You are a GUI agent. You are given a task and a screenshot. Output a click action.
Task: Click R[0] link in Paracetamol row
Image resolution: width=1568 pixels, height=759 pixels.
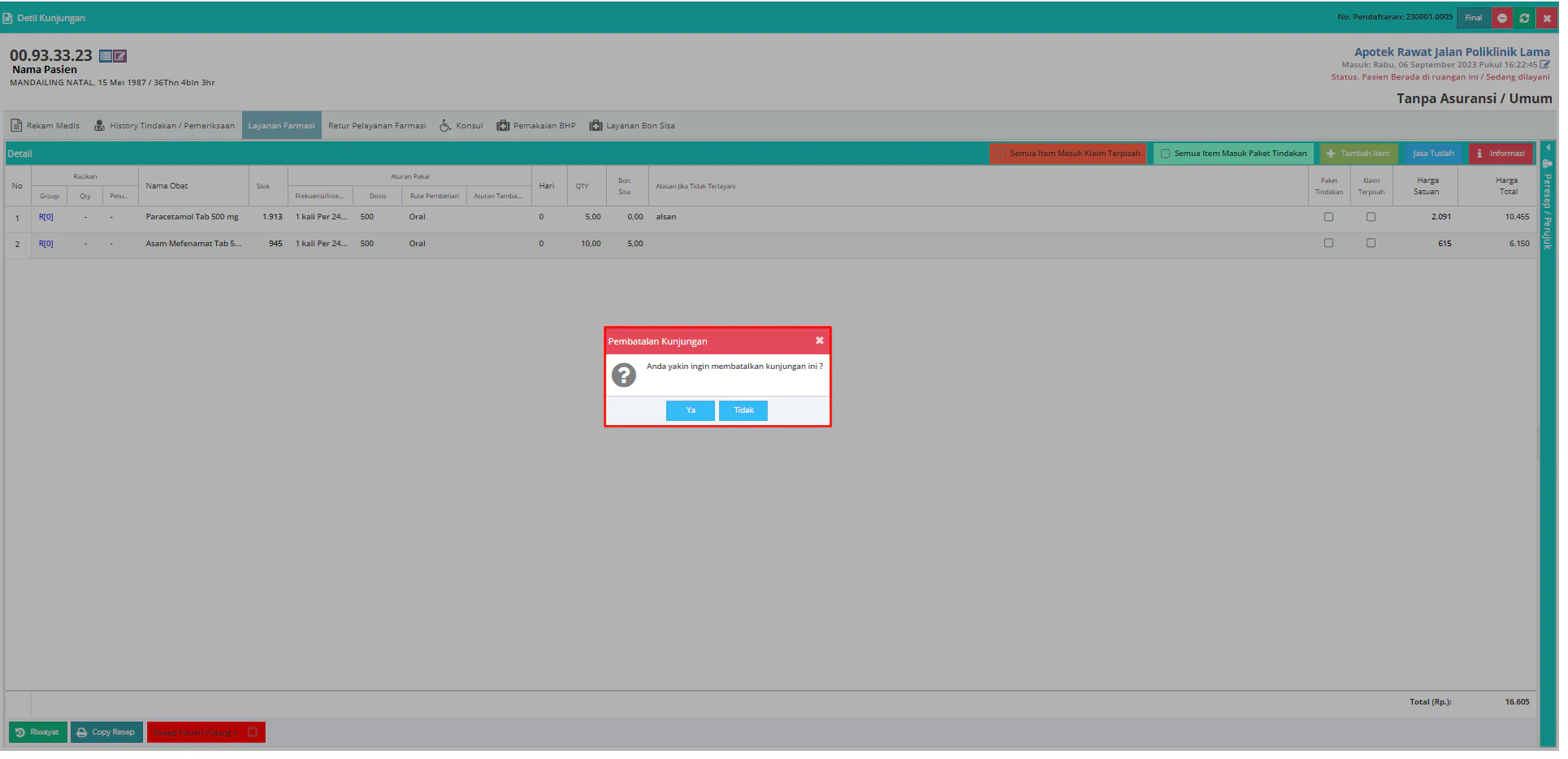coord(46,218)
